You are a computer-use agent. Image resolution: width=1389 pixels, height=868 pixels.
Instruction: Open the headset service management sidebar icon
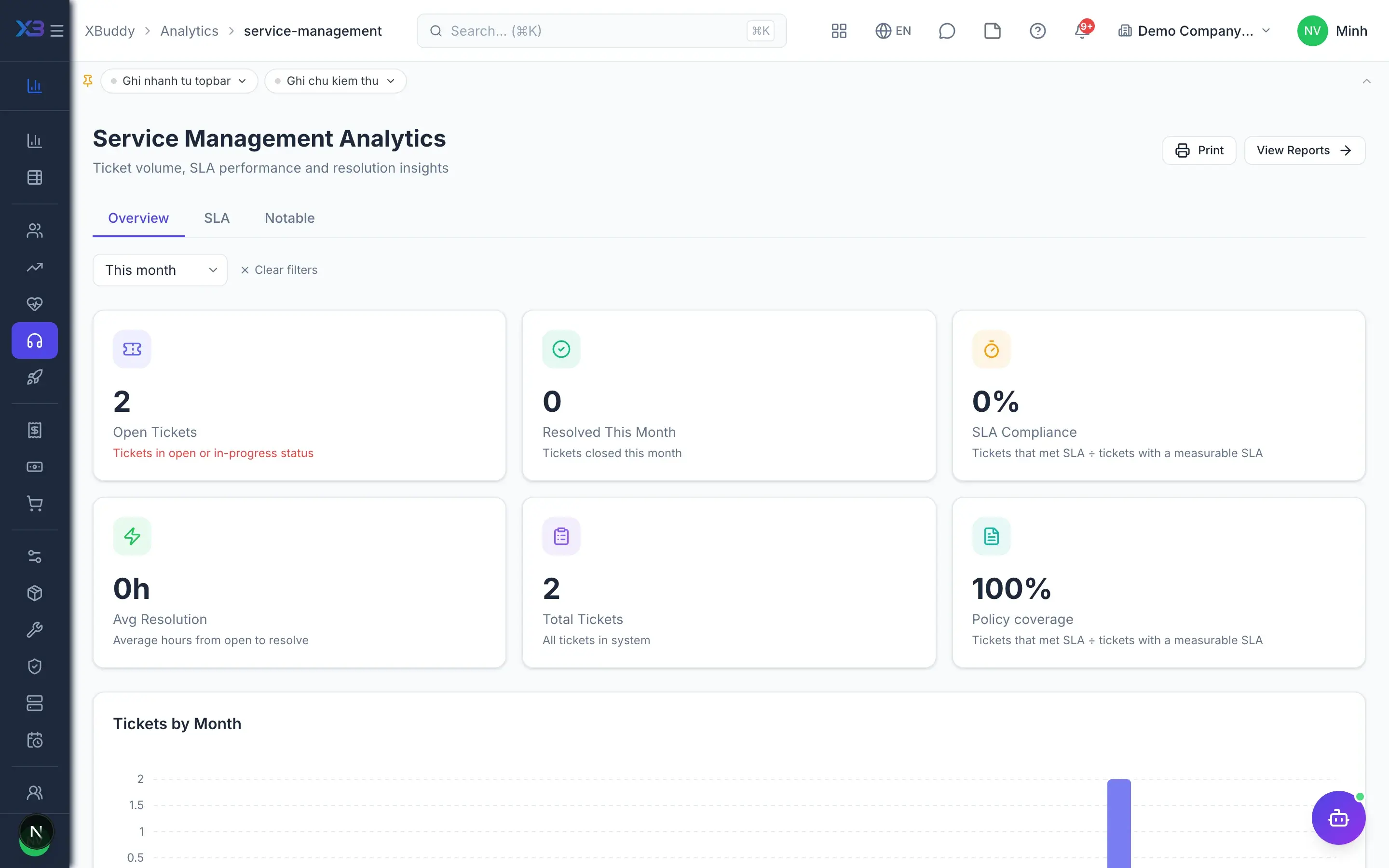(x=34, y=340)
